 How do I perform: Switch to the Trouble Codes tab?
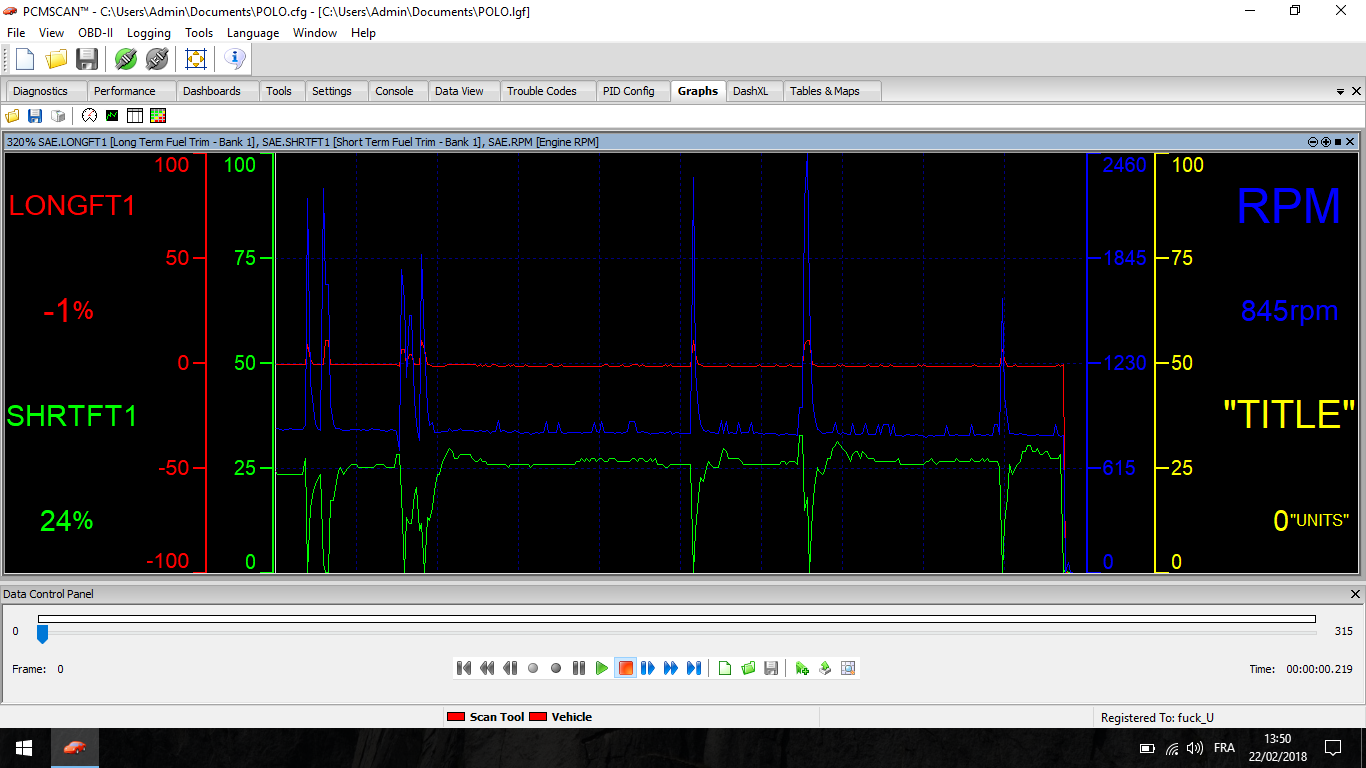click(x=541, y=91)
